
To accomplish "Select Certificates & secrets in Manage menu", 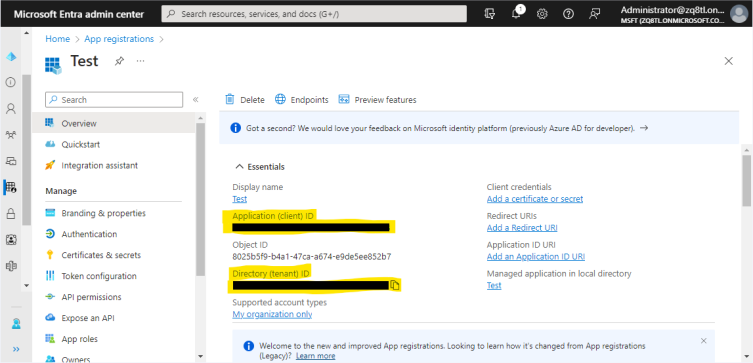I will pos(101,255).
